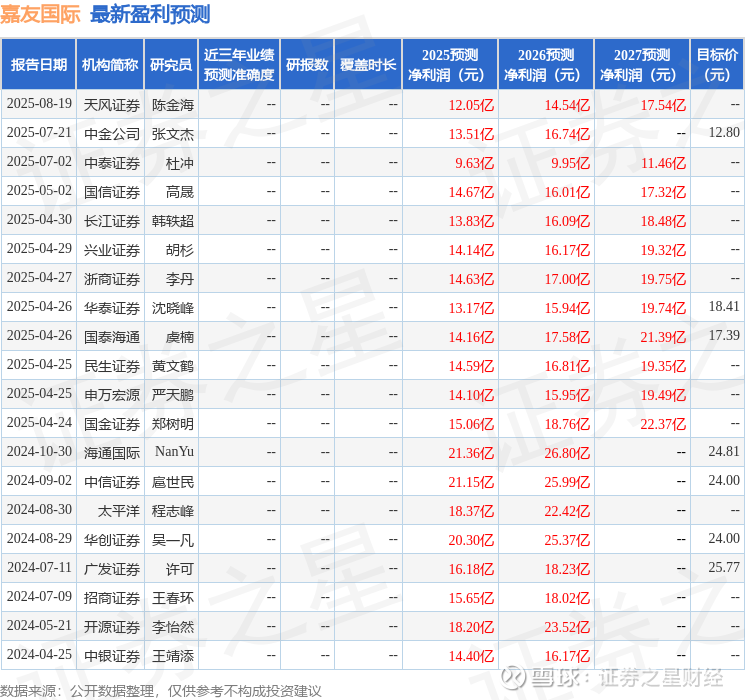This screenshot has height=700, width=745.
Task: Click the 22.37亿 profit value
Action: pyautogui.click(x=663, y=424)
